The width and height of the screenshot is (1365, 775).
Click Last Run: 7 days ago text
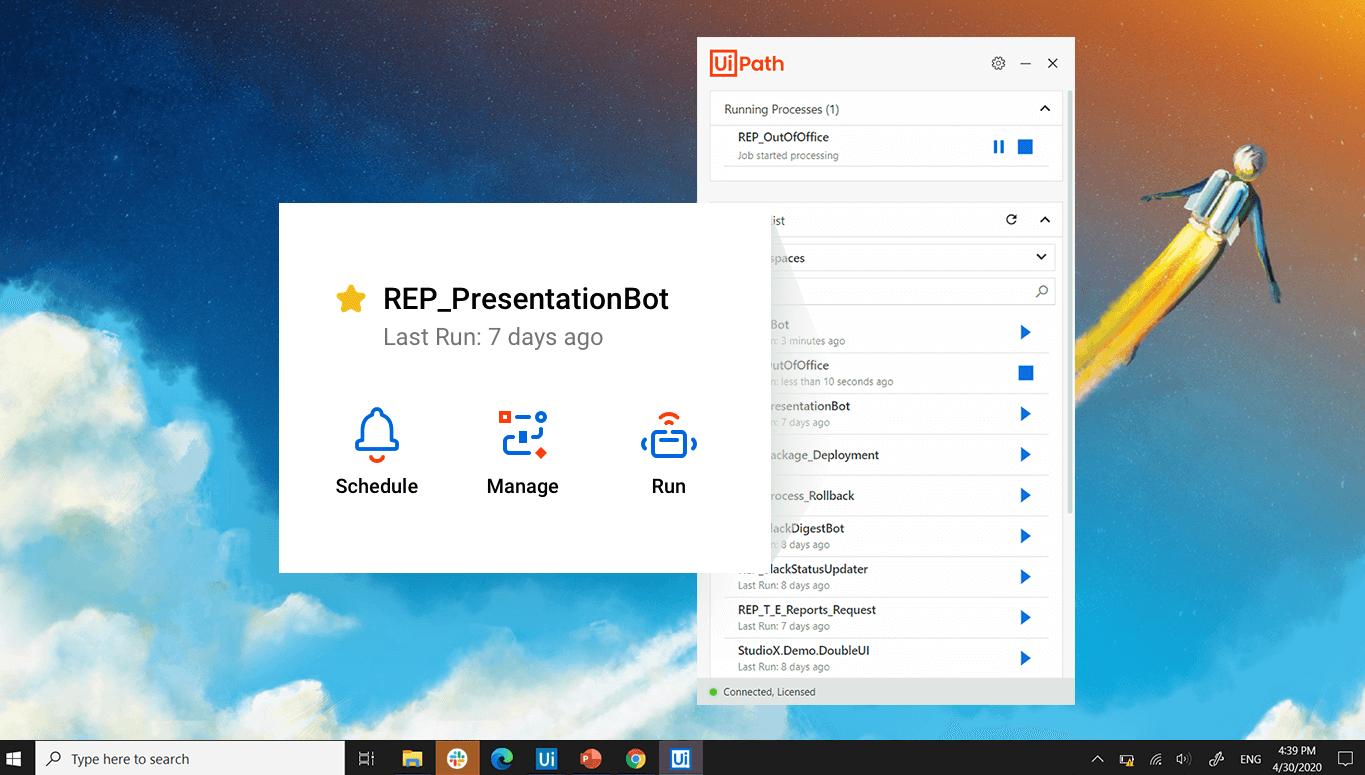[493, 337]
